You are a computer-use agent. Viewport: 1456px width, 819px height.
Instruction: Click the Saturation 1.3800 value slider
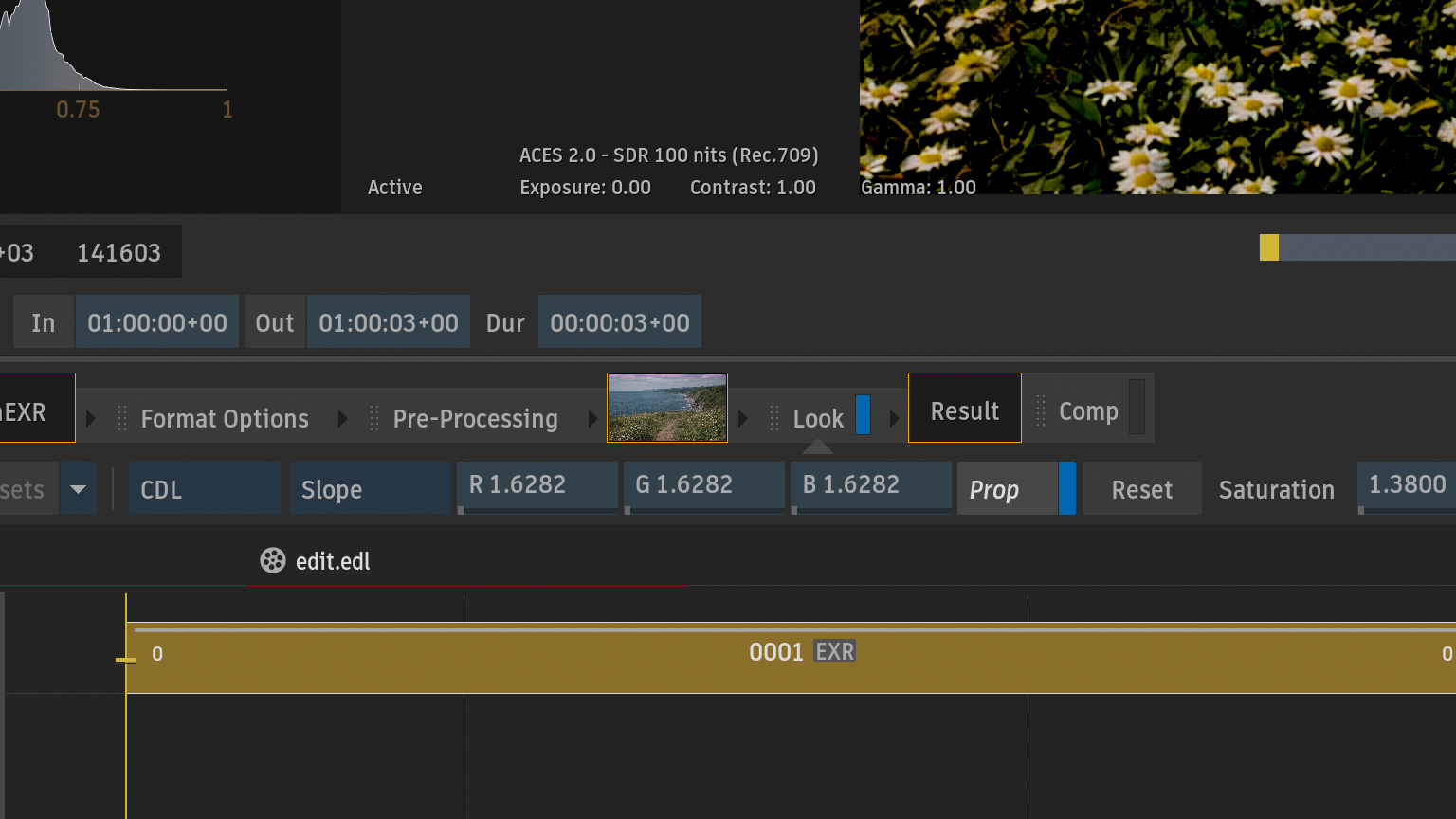click(1407, 487)
